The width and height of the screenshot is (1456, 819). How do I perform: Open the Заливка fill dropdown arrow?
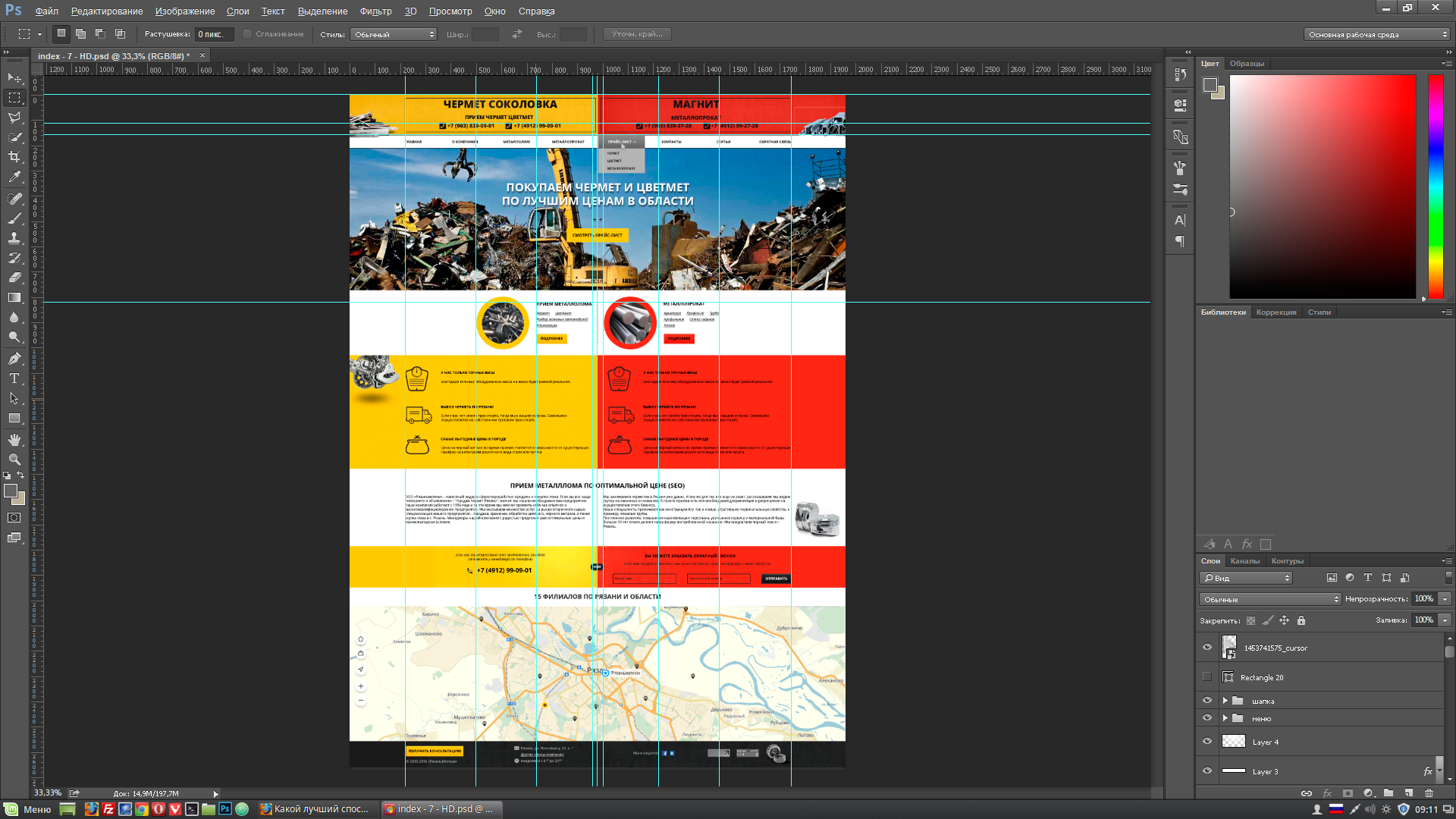(x=1445, y=620)
